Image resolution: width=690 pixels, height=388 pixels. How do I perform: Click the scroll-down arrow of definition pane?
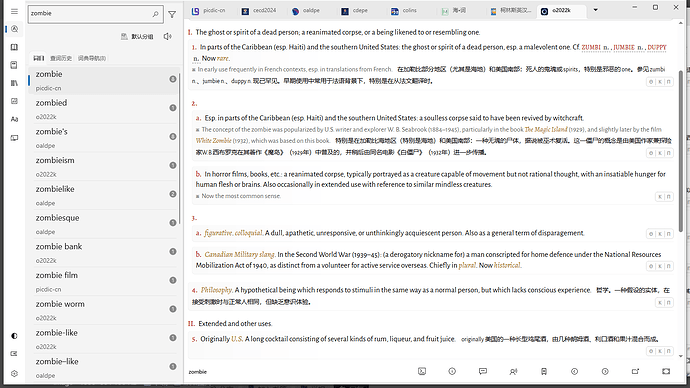click(681, 356)
